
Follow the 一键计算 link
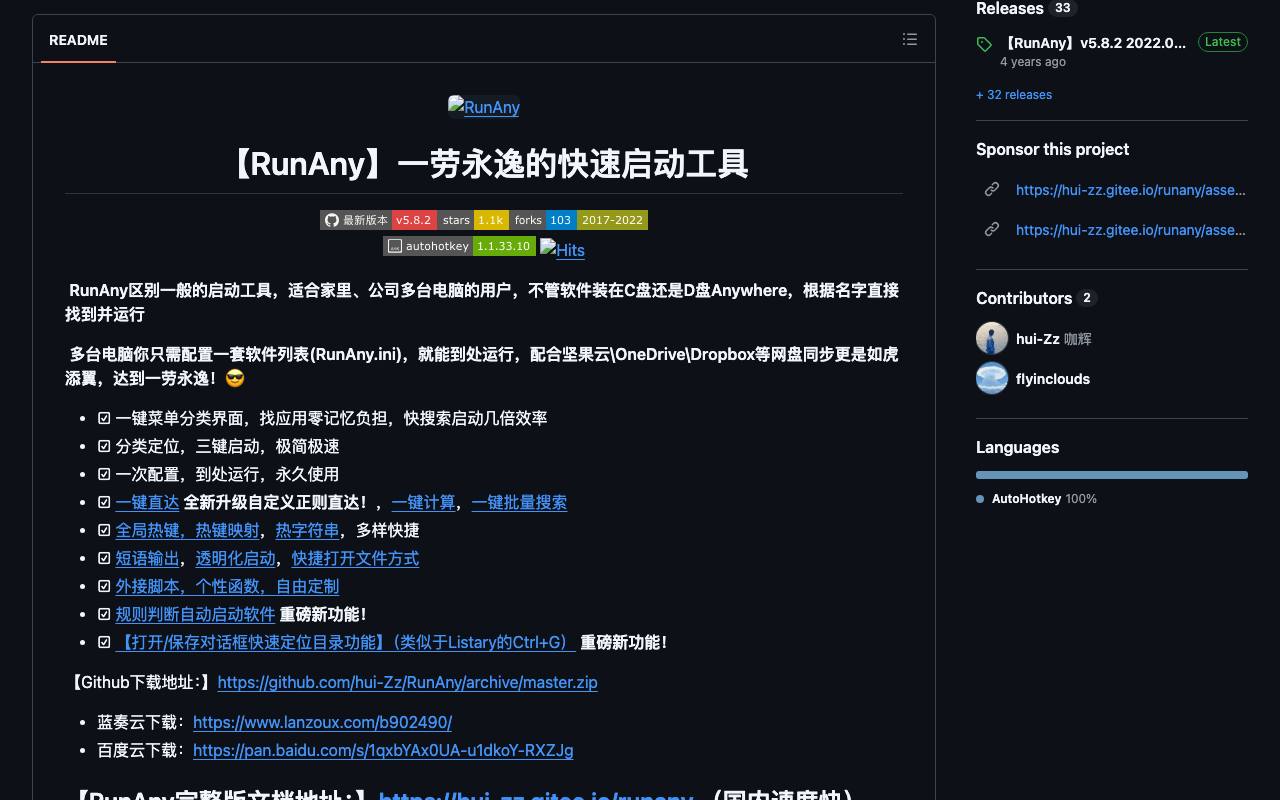(x=423, y=502)
